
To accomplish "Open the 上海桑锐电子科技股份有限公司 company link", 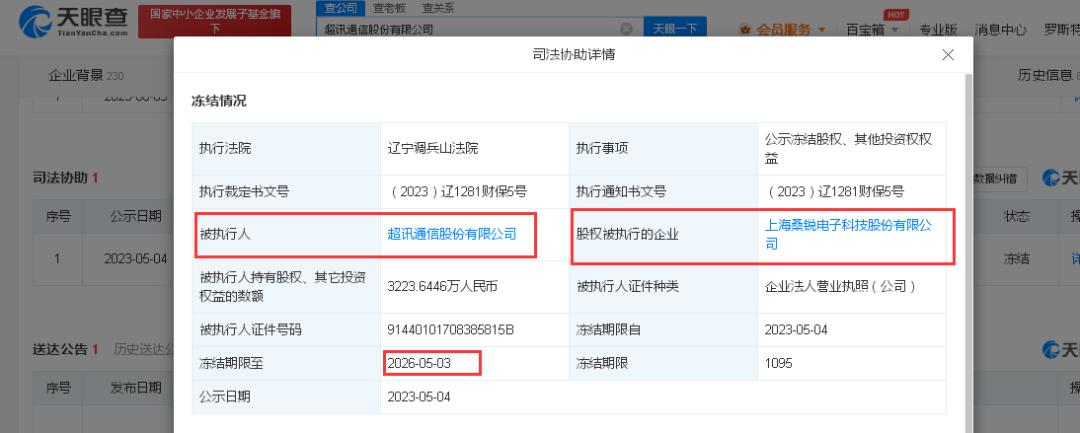I will (849, 234).
